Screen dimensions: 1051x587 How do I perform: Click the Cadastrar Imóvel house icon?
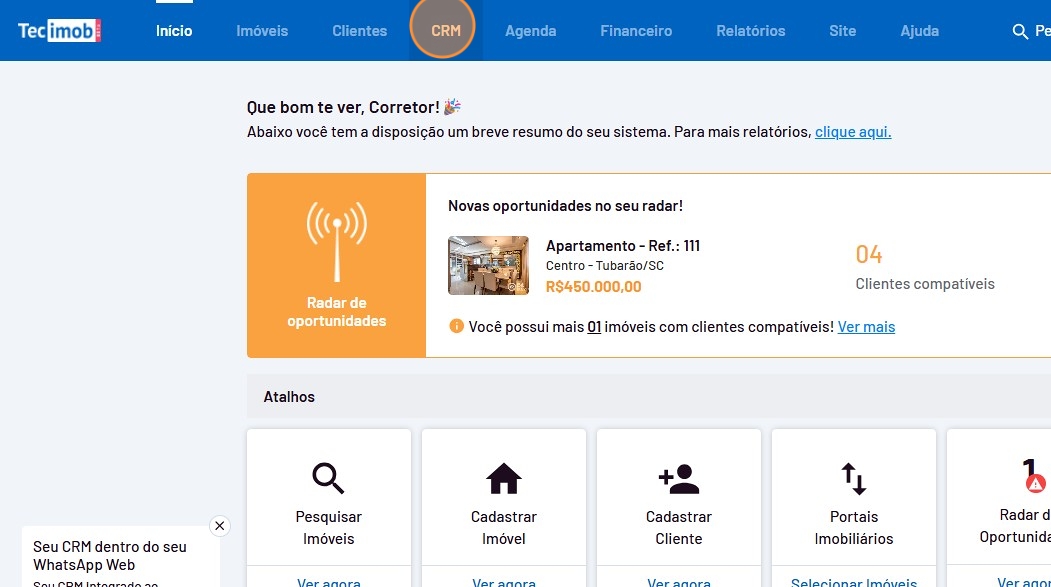[504, 479]
